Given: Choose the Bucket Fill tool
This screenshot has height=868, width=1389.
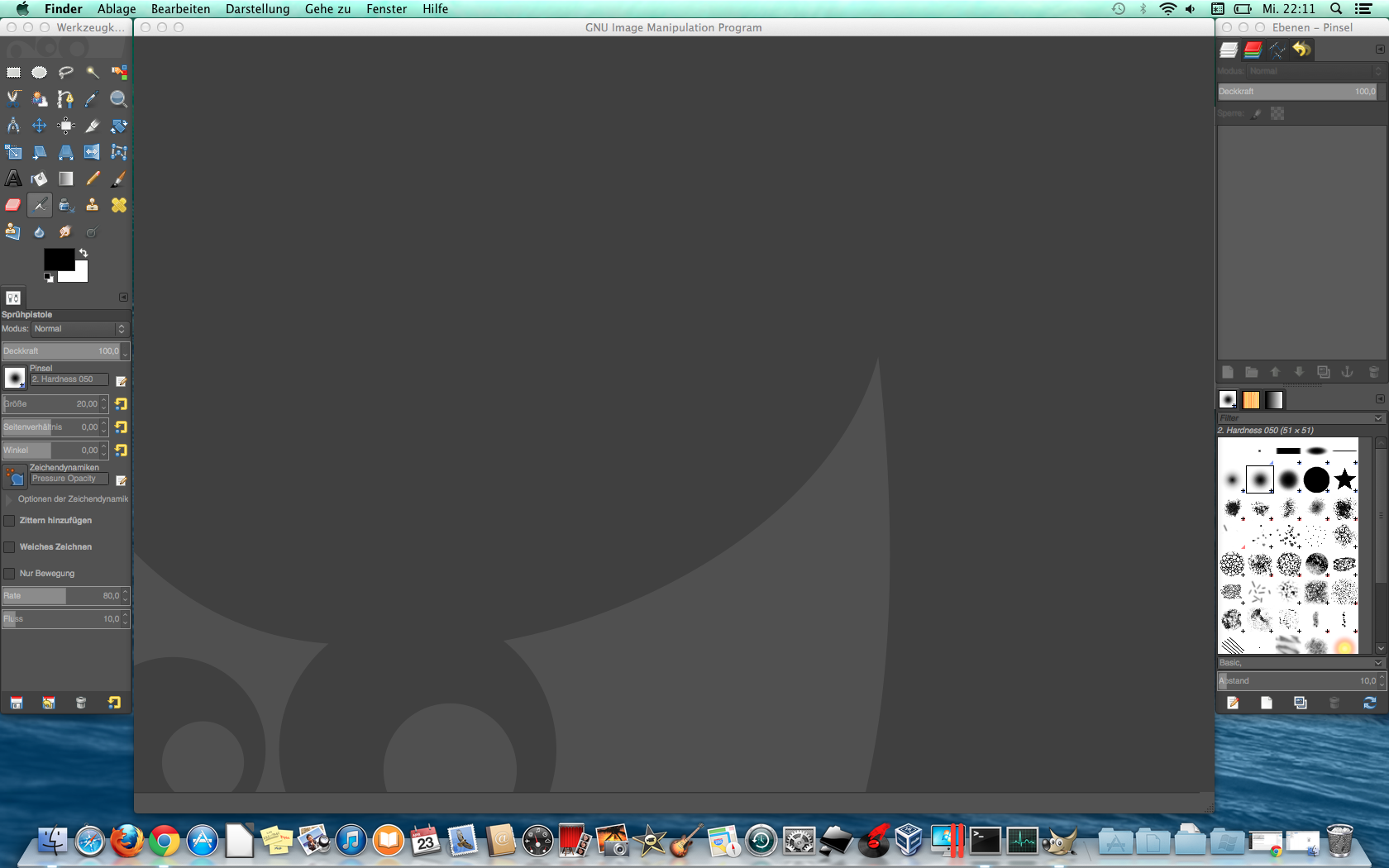Looking at the screenshot, I should pyautogui.click(x=39, y=179).
